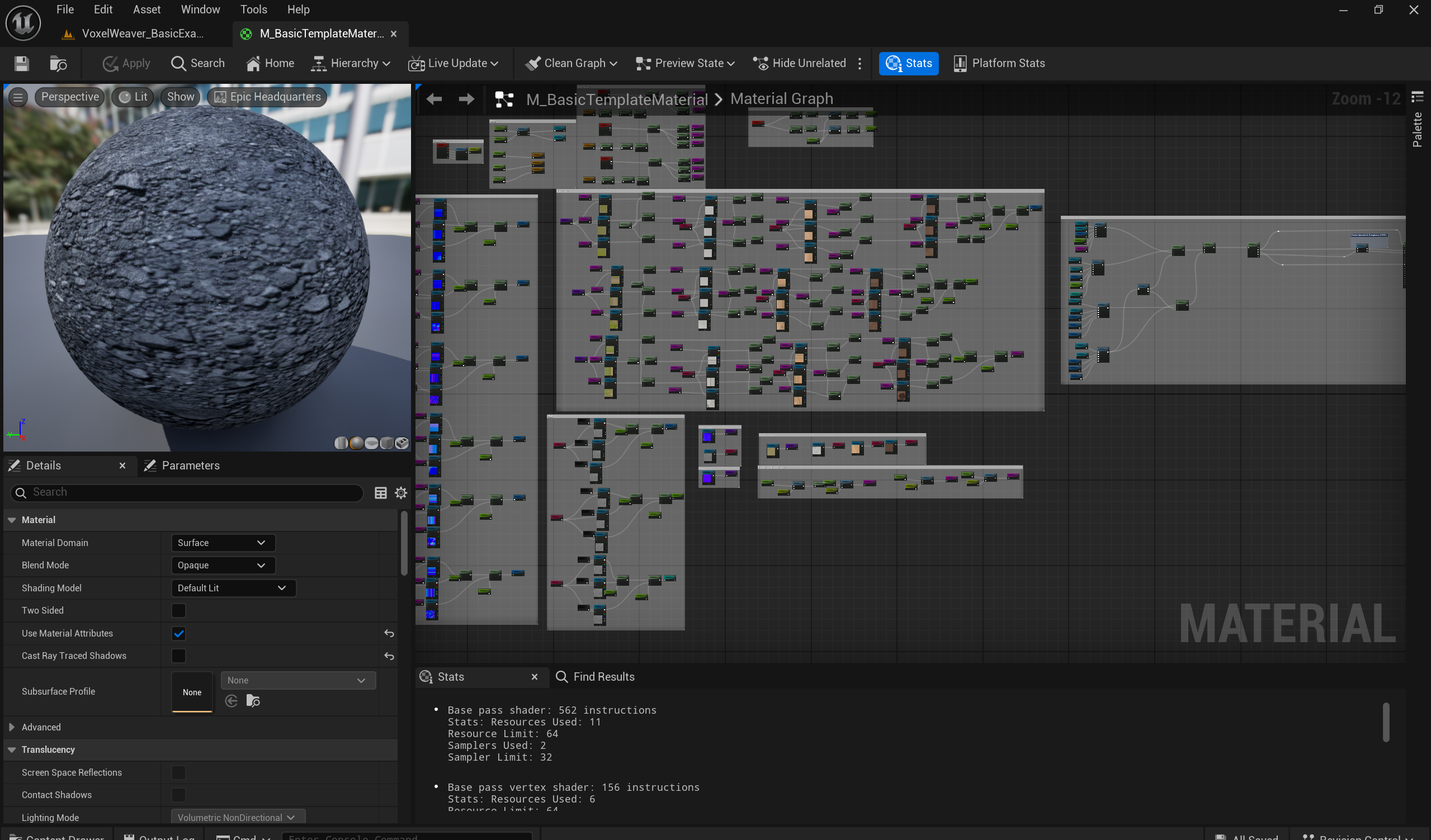Viewport: 1431px width, 840px height.
Task: Open the Asset menu
Action: click(147, 10)
